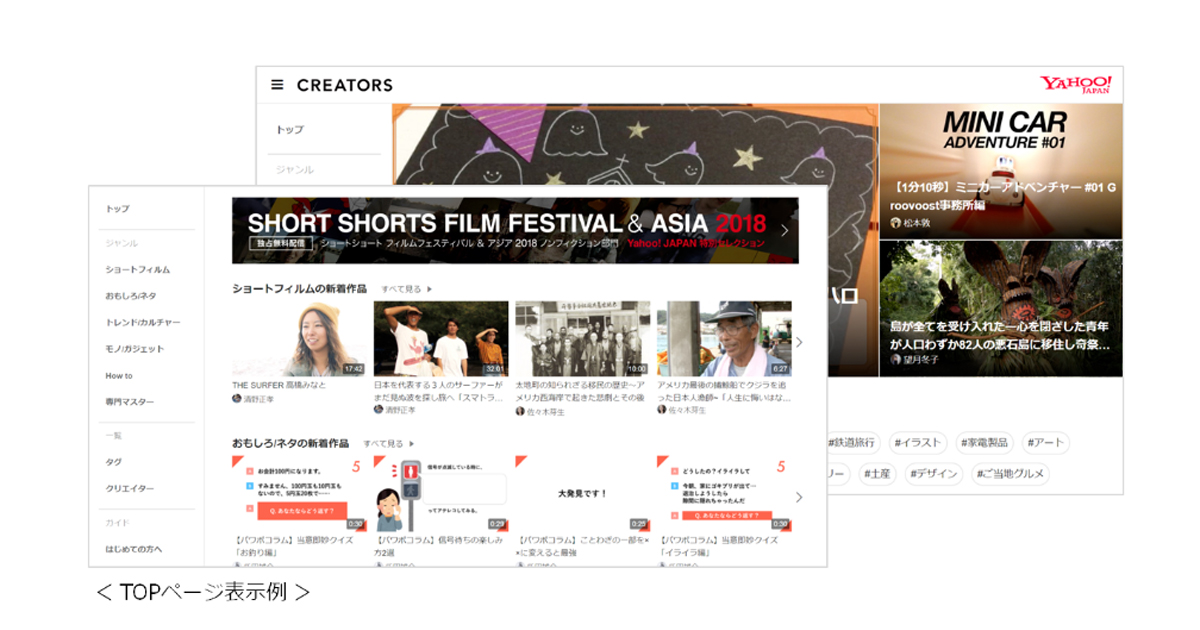Click すべて見る next to ショートフィルムの新着作品
The width and height of the screenshot is (1200, 630).
406,289
